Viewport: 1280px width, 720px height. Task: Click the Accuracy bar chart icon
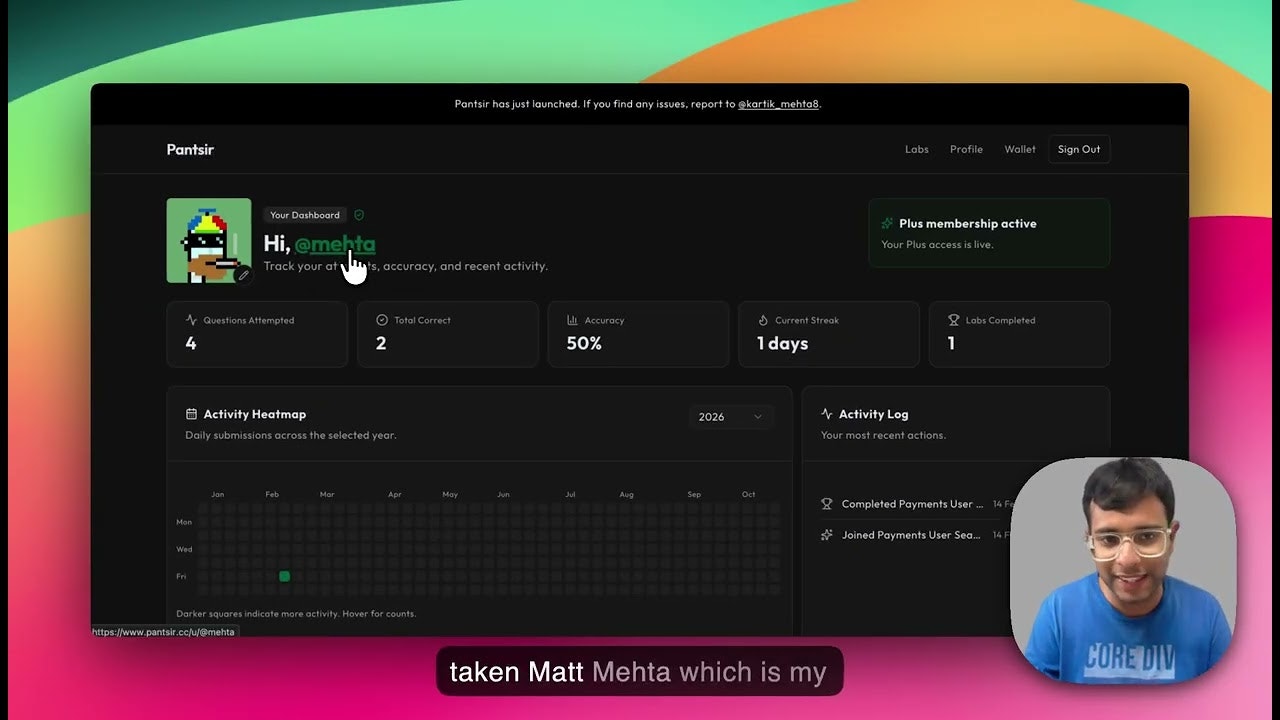point(573,320)
